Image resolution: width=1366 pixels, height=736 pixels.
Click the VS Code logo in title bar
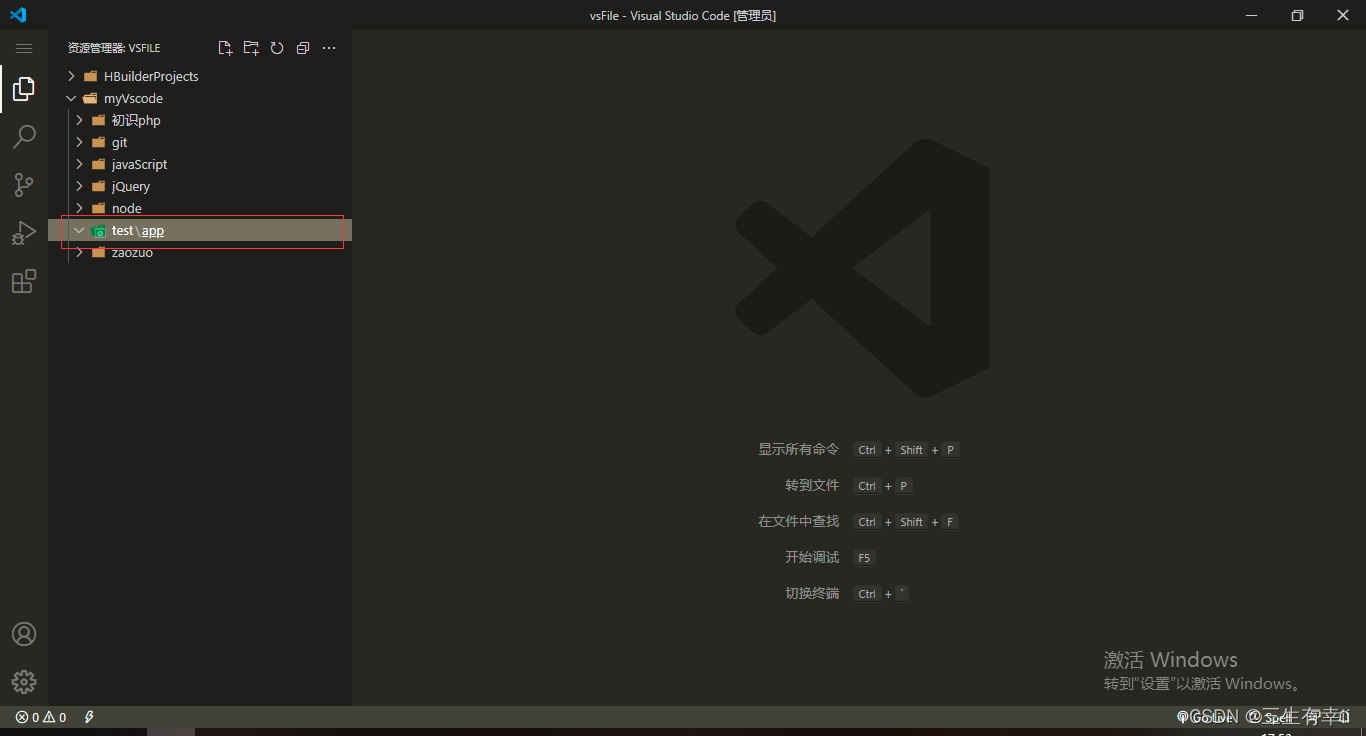(18, 15)
